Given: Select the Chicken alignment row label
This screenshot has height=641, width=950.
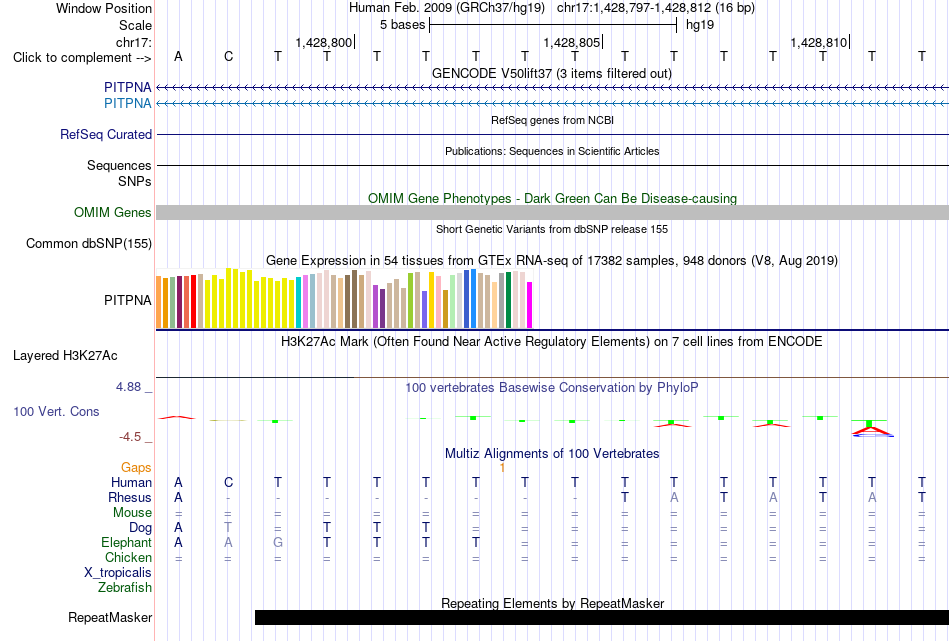Looking at the screenshot, I should click(128, 557).
